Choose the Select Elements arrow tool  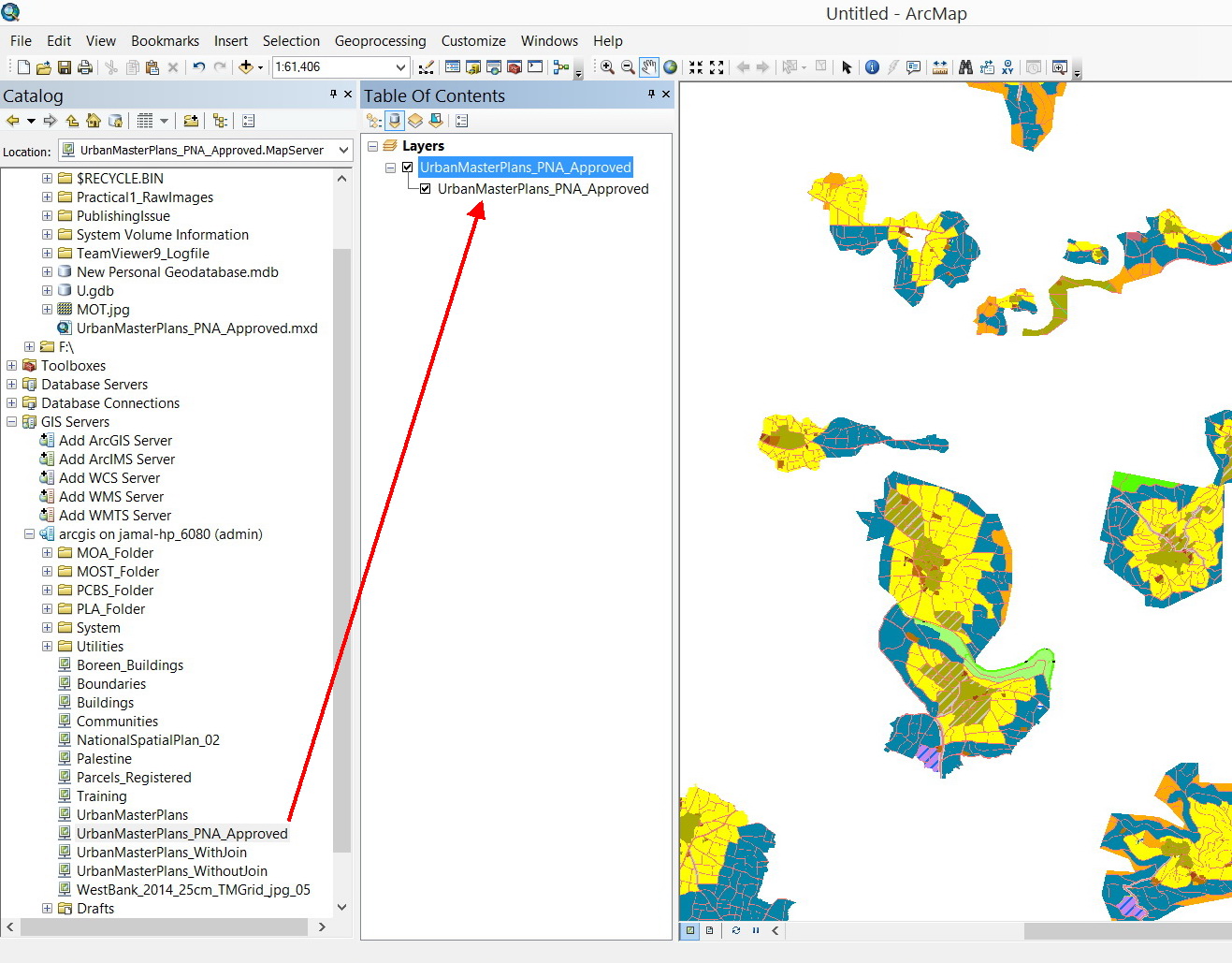[847, 67]
